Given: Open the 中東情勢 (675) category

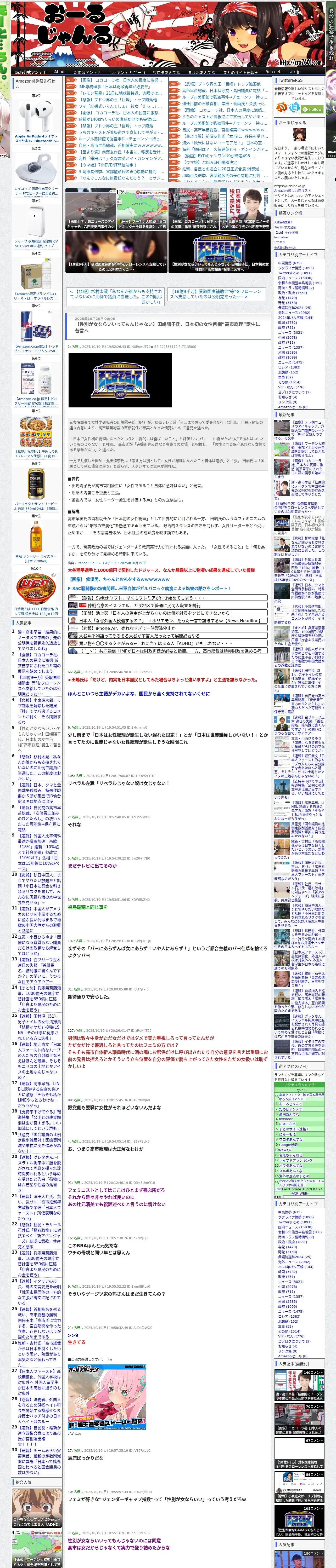Looking at the screenshot, I should coord(290,263).
